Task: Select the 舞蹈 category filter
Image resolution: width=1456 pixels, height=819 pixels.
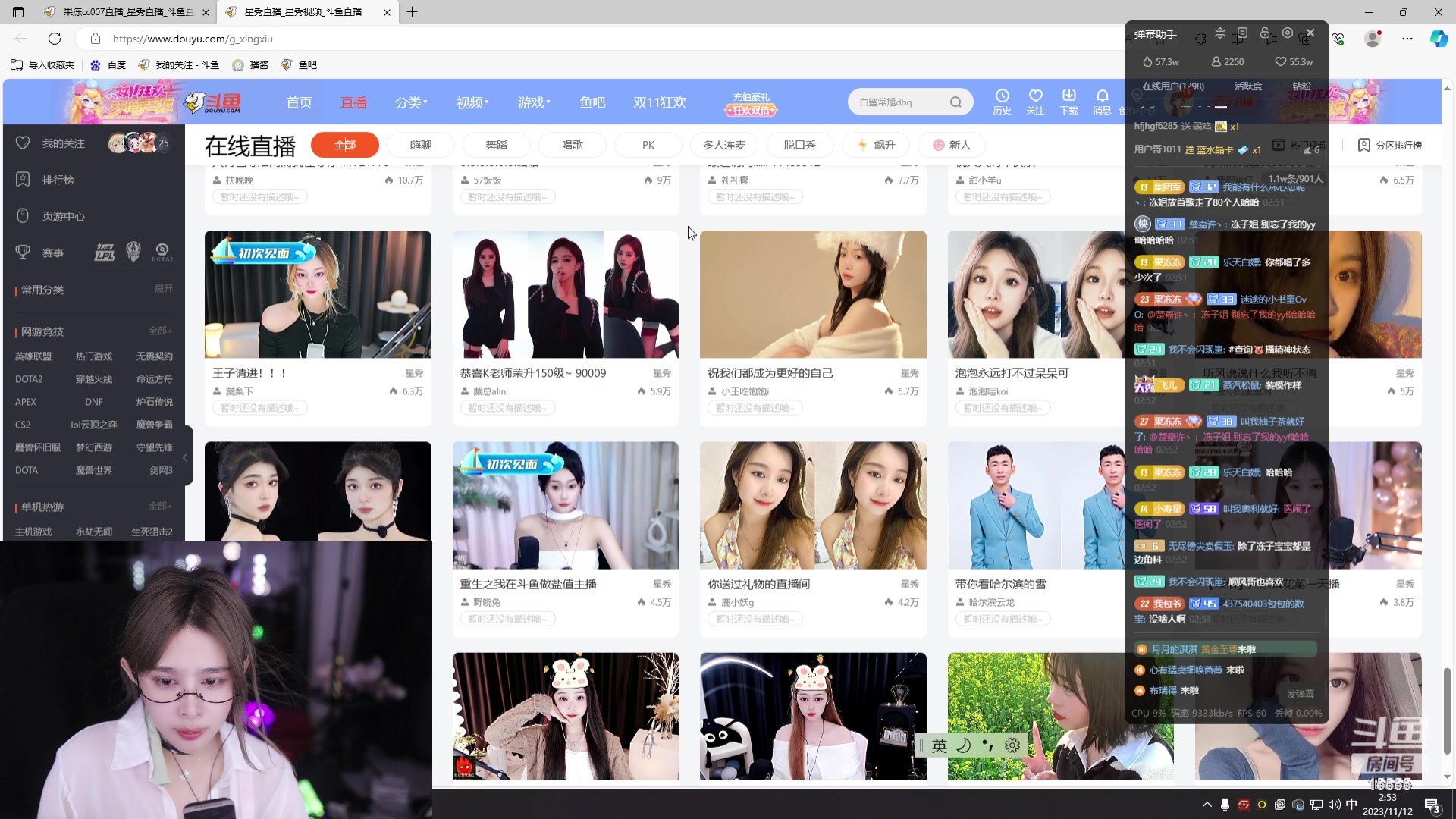Action: coord(497,145)
